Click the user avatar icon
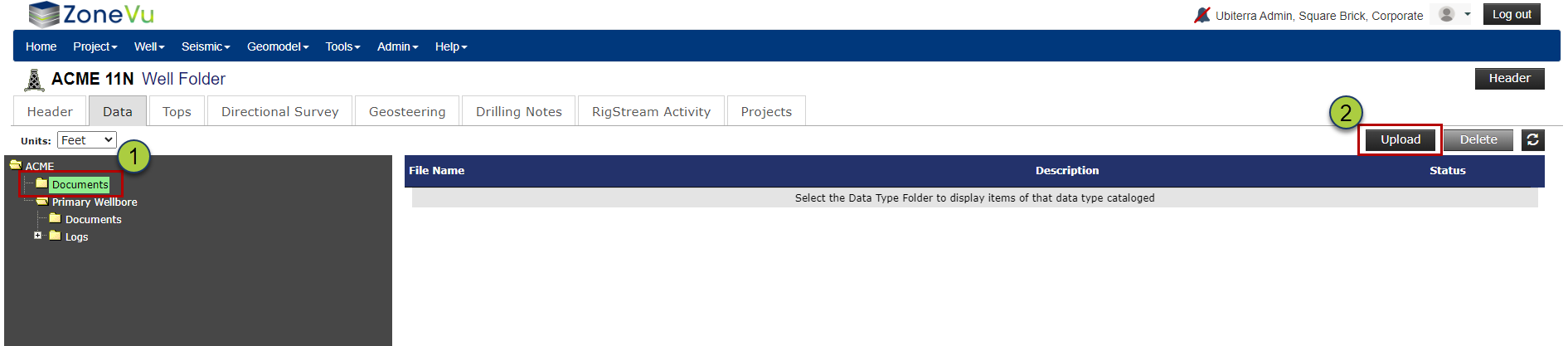The image size is (1568, 346). (1447, 14)
